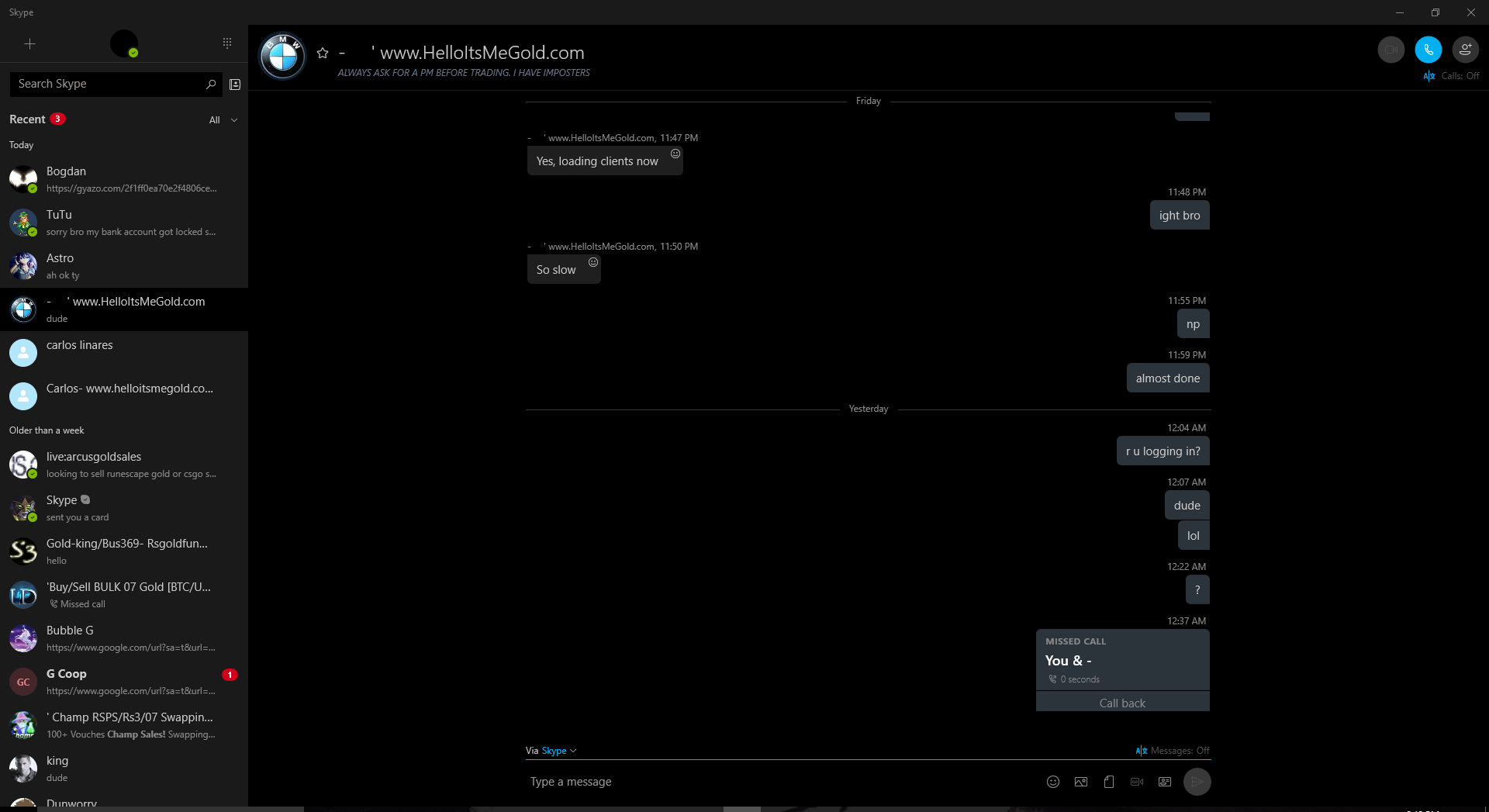
Task: Send contact card icon
Action: pos(1165,782)
